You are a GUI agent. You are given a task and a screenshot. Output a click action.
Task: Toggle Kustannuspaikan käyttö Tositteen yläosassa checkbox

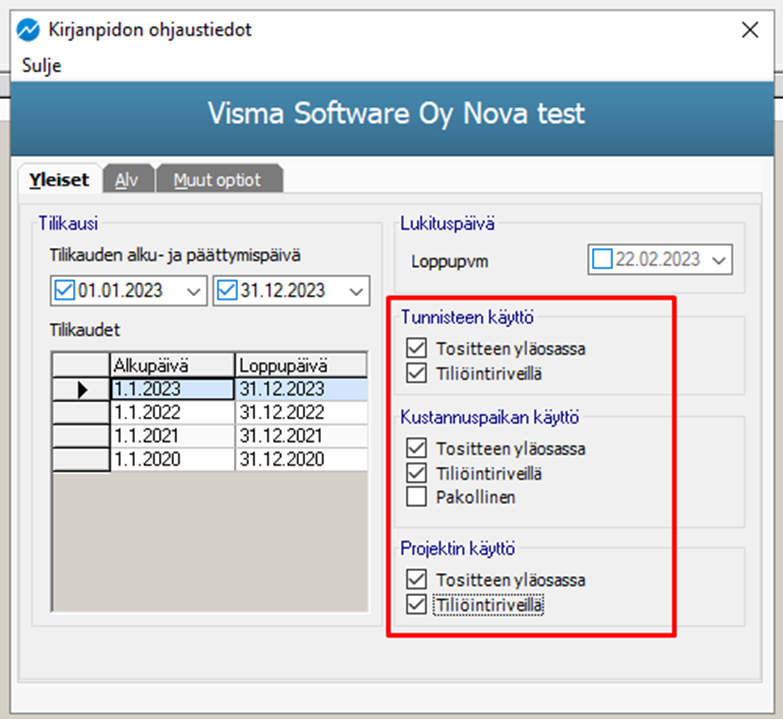(416, 448)
